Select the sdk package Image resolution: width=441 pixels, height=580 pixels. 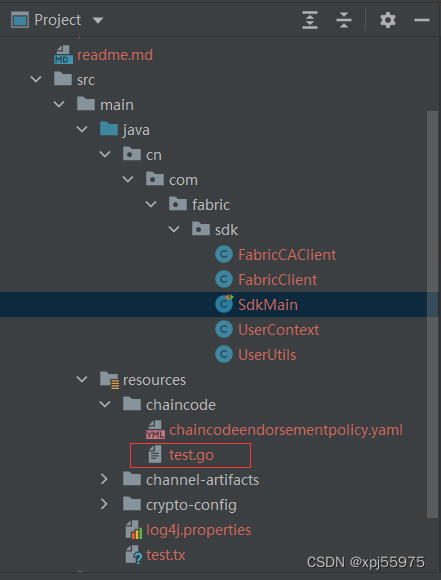click(226, 230)
